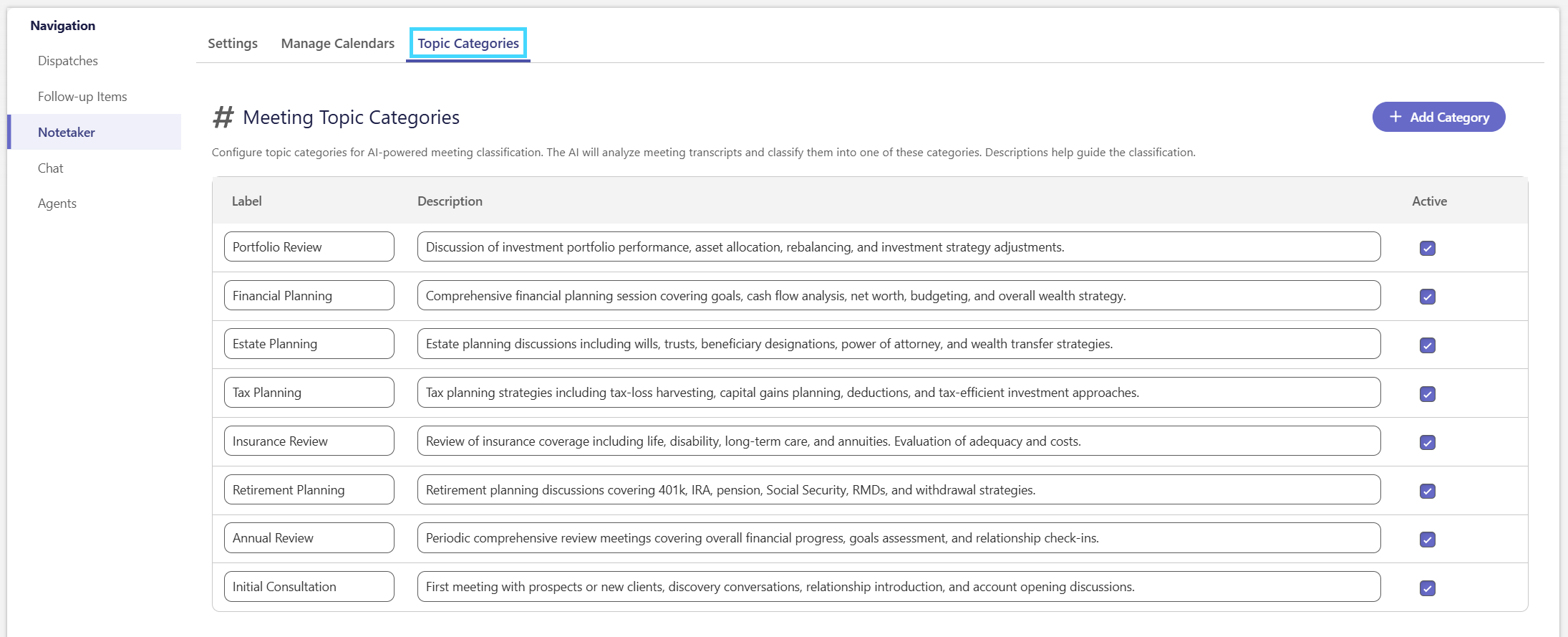The width and height of the screenshot is (1568, 637).
Task: Edit the insurance coverage description field
Action: pyautogui.click(x=899, y=441)
